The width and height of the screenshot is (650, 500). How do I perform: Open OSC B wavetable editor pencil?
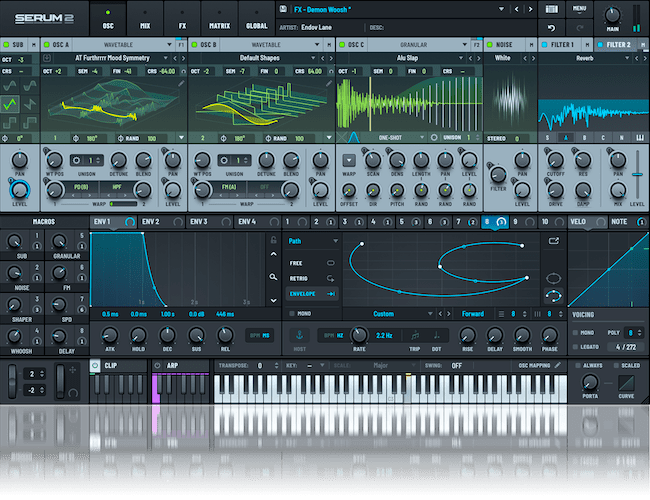click(x=329, y=84)
